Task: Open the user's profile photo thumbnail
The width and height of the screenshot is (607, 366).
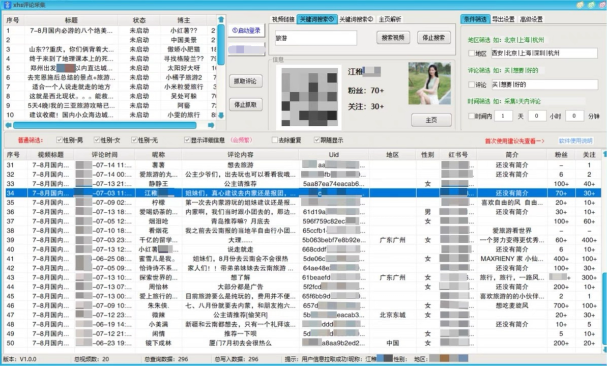Action: (429, 84)
